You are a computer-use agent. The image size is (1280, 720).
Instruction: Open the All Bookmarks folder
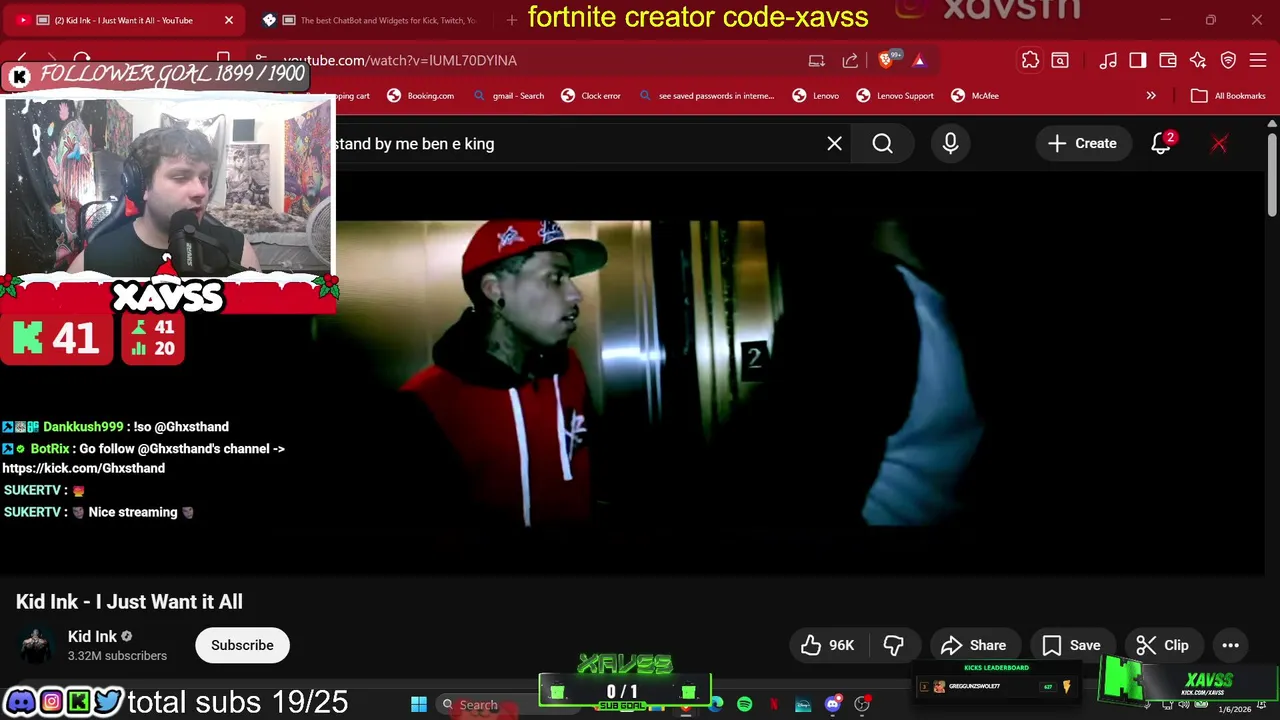click(1228, 96)
